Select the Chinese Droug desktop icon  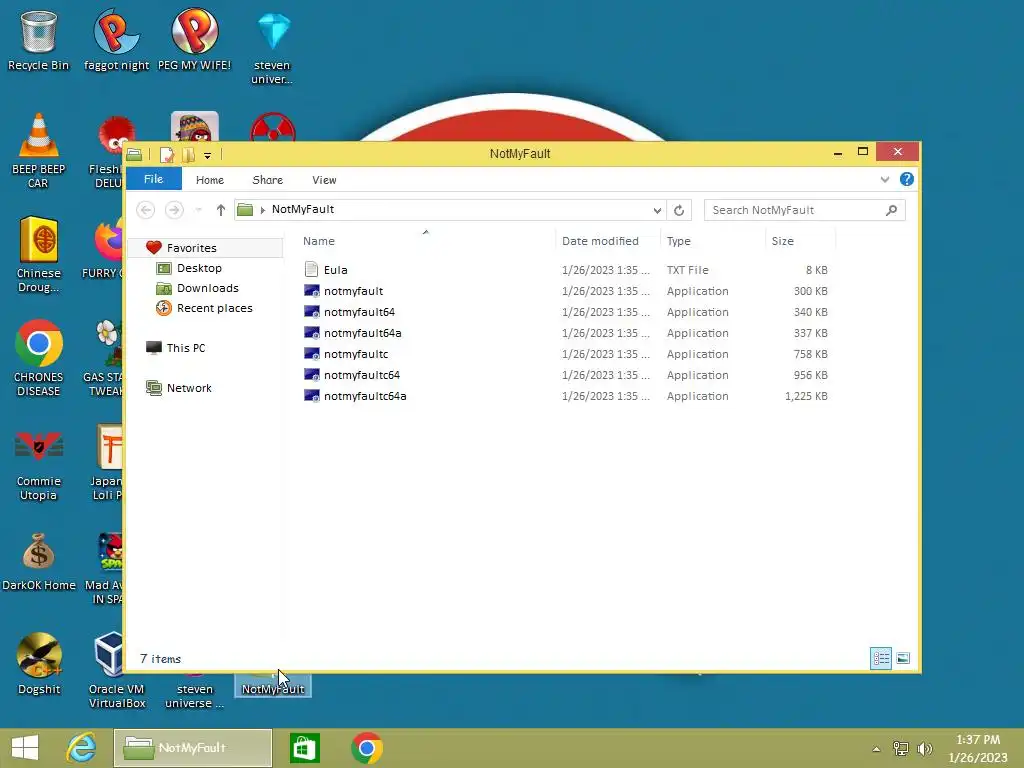coord(38,255)
